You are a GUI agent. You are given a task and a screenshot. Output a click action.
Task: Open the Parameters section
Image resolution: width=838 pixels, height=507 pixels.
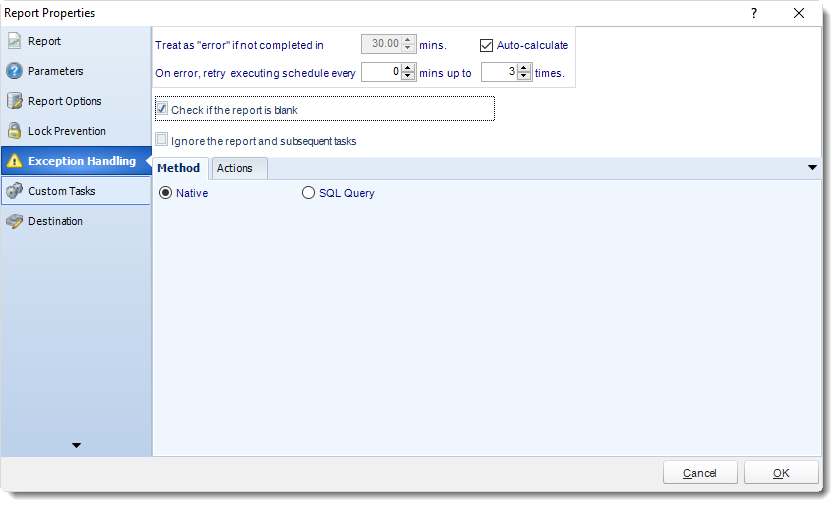tap(76, 71)
